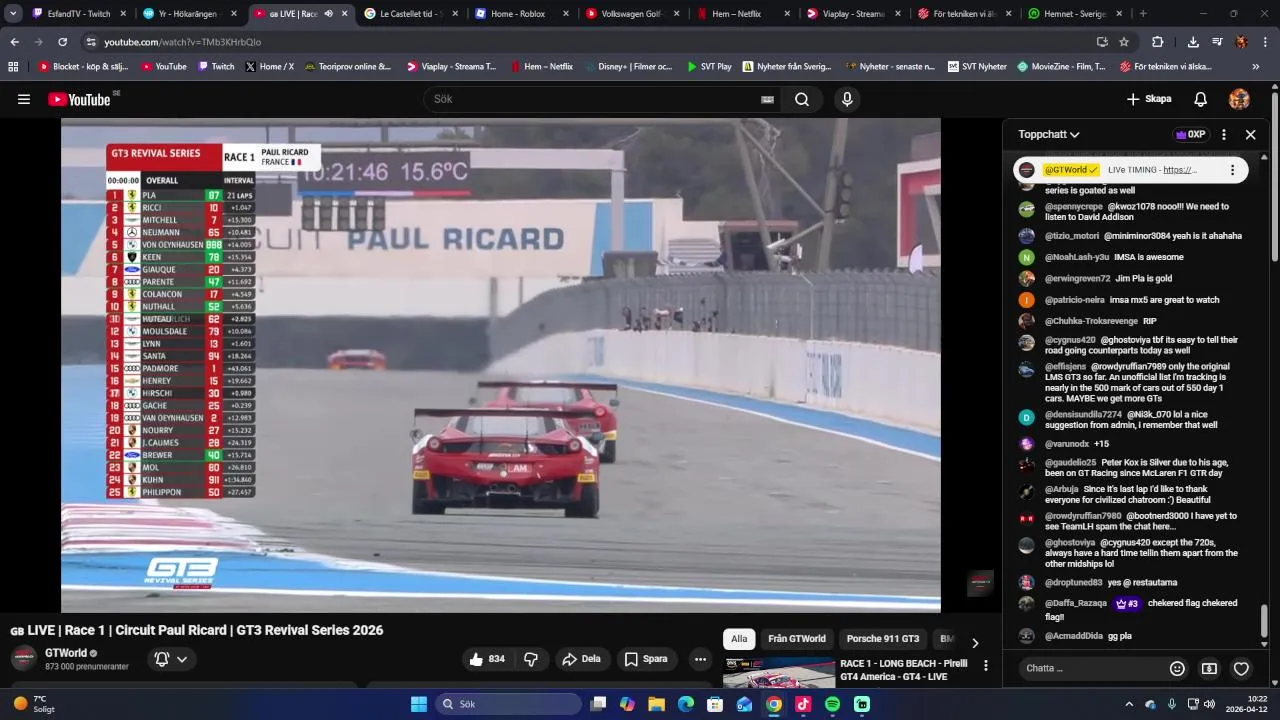Mute the YouTube tab via speaker icon
Viewport: 1280px width, 720px height.
point(328,14)
